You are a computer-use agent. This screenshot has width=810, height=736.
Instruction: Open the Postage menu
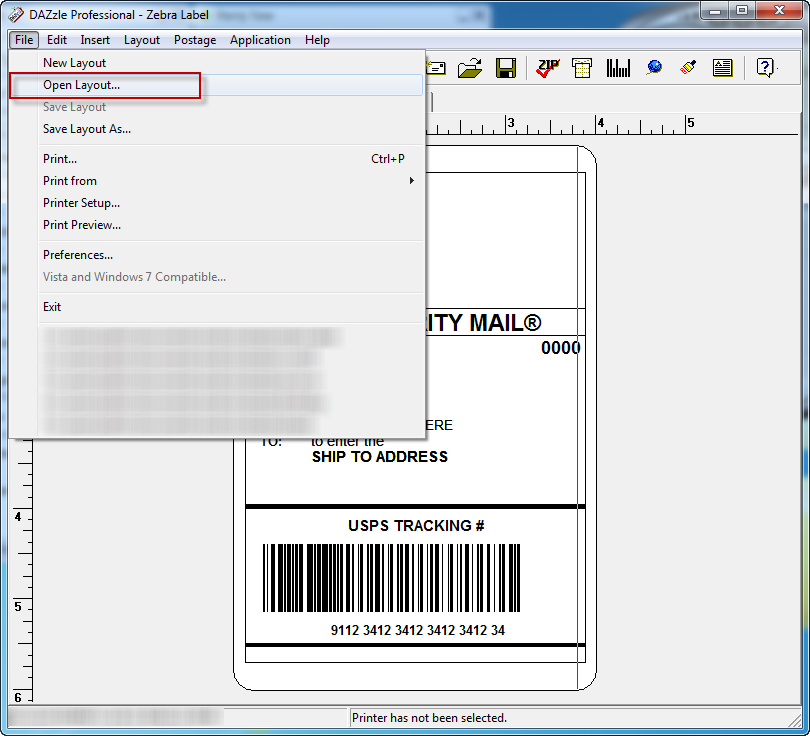coord(195,40)
